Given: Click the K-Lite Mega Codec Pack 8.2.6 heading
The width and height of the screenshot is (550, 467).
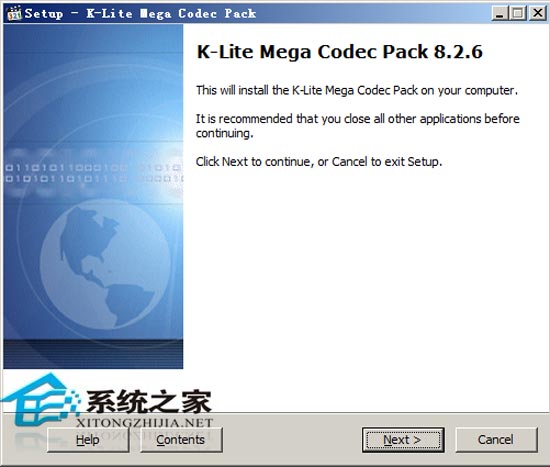Looking at the screenshot, I should coord(340,52).
